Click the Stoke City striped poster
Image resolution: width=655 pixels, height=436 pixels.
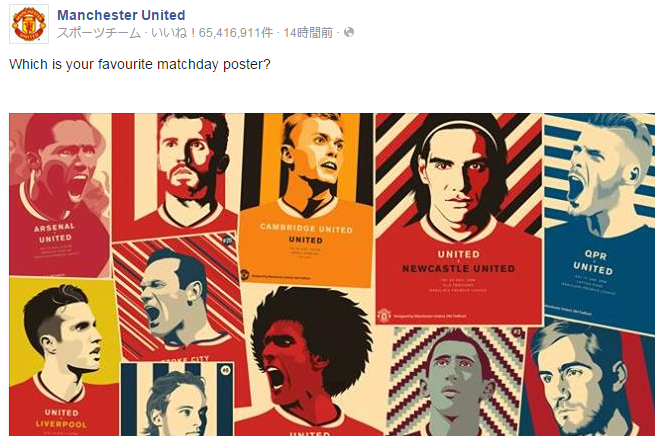[x=178, y=299]
